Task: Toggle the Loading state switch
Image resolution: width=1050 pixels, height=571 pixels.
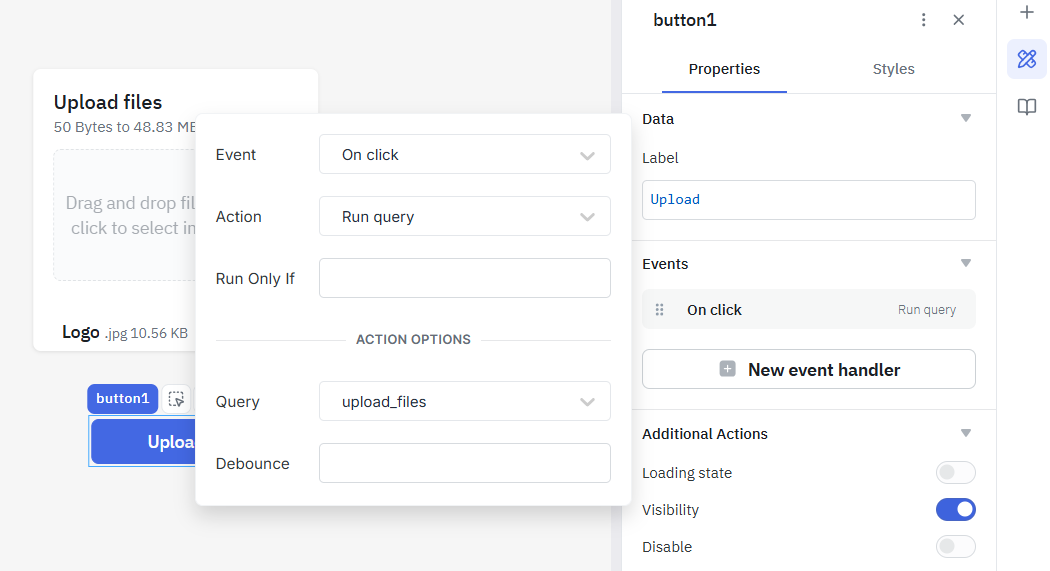Action: [956, 473]
